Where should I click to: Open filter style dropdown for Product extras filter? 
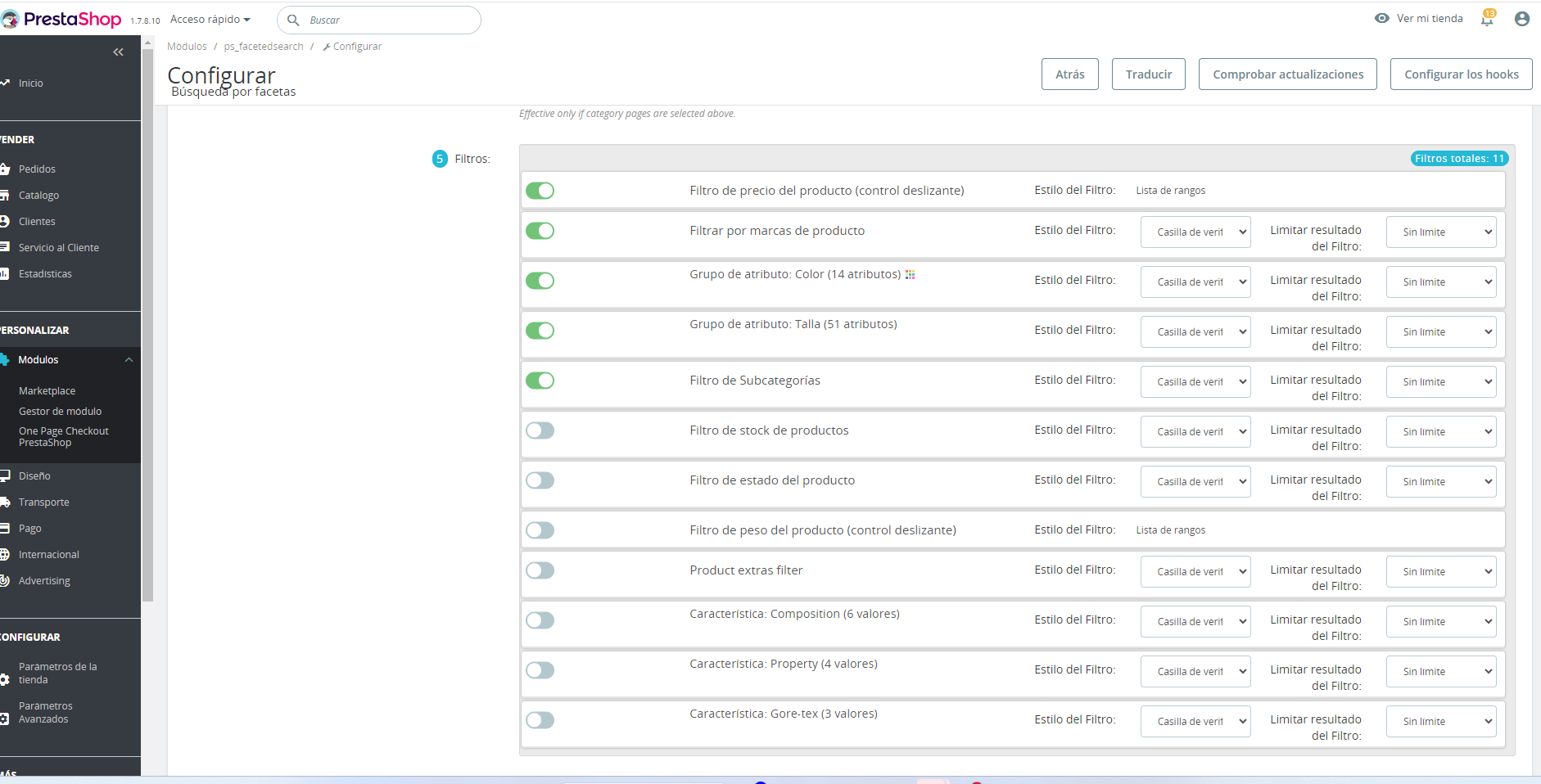tap(1195, 572)
